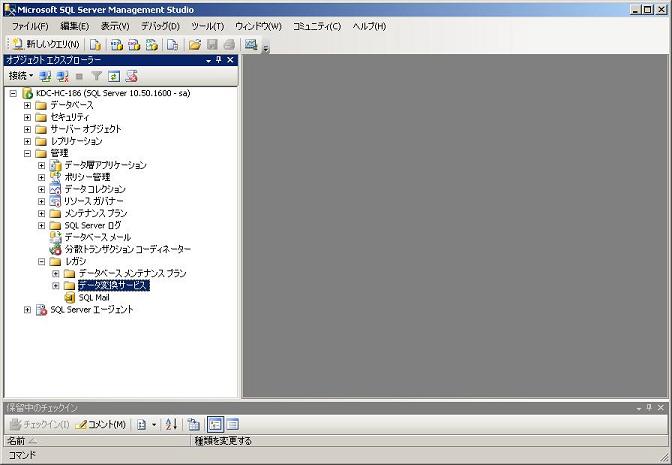Expand the レプリケーション folder
This screenshot has width=672, height=465.
(x=27, y=141)
